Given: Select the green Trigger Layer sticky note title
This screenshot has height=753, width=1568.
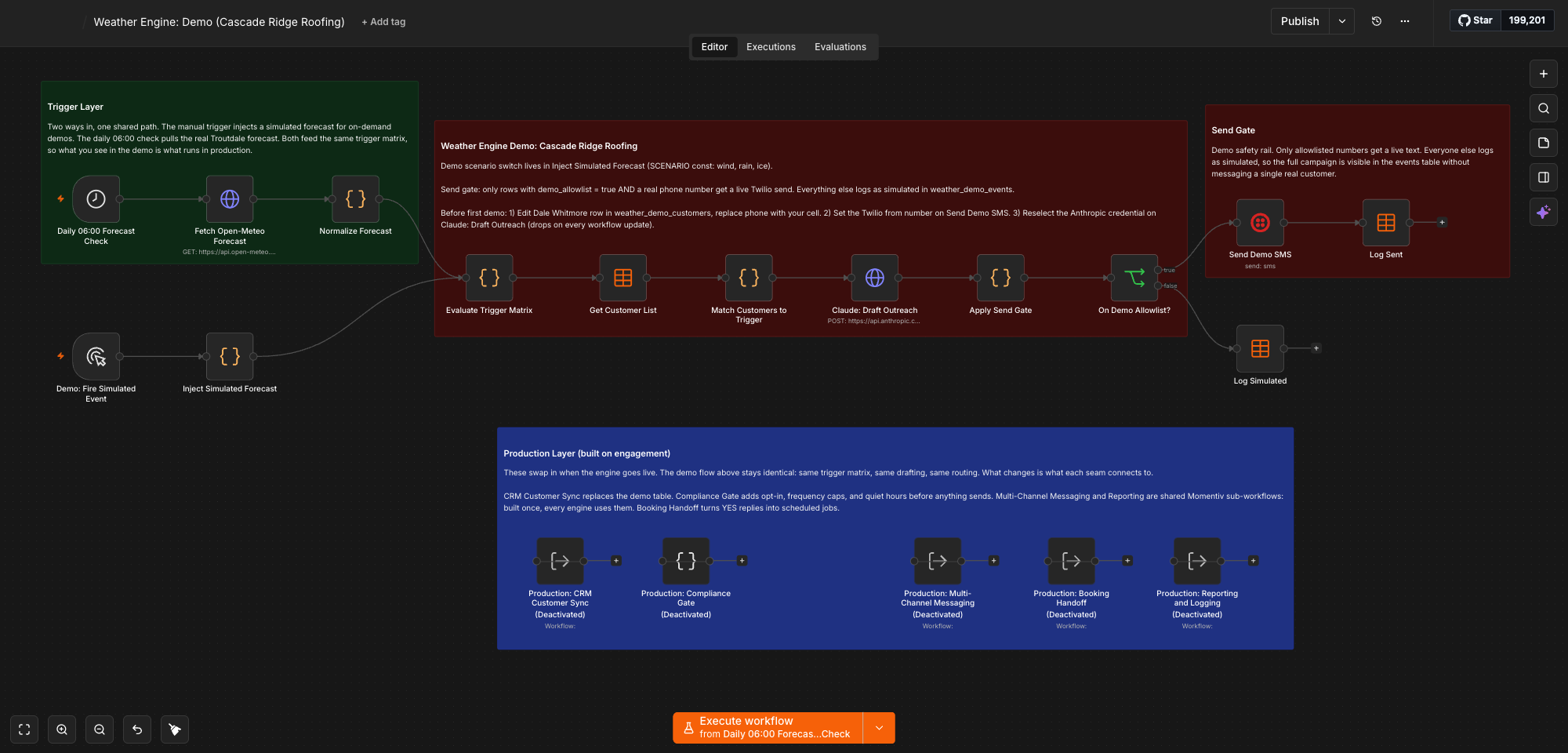Looking at the screenshot, I should 75,107.
